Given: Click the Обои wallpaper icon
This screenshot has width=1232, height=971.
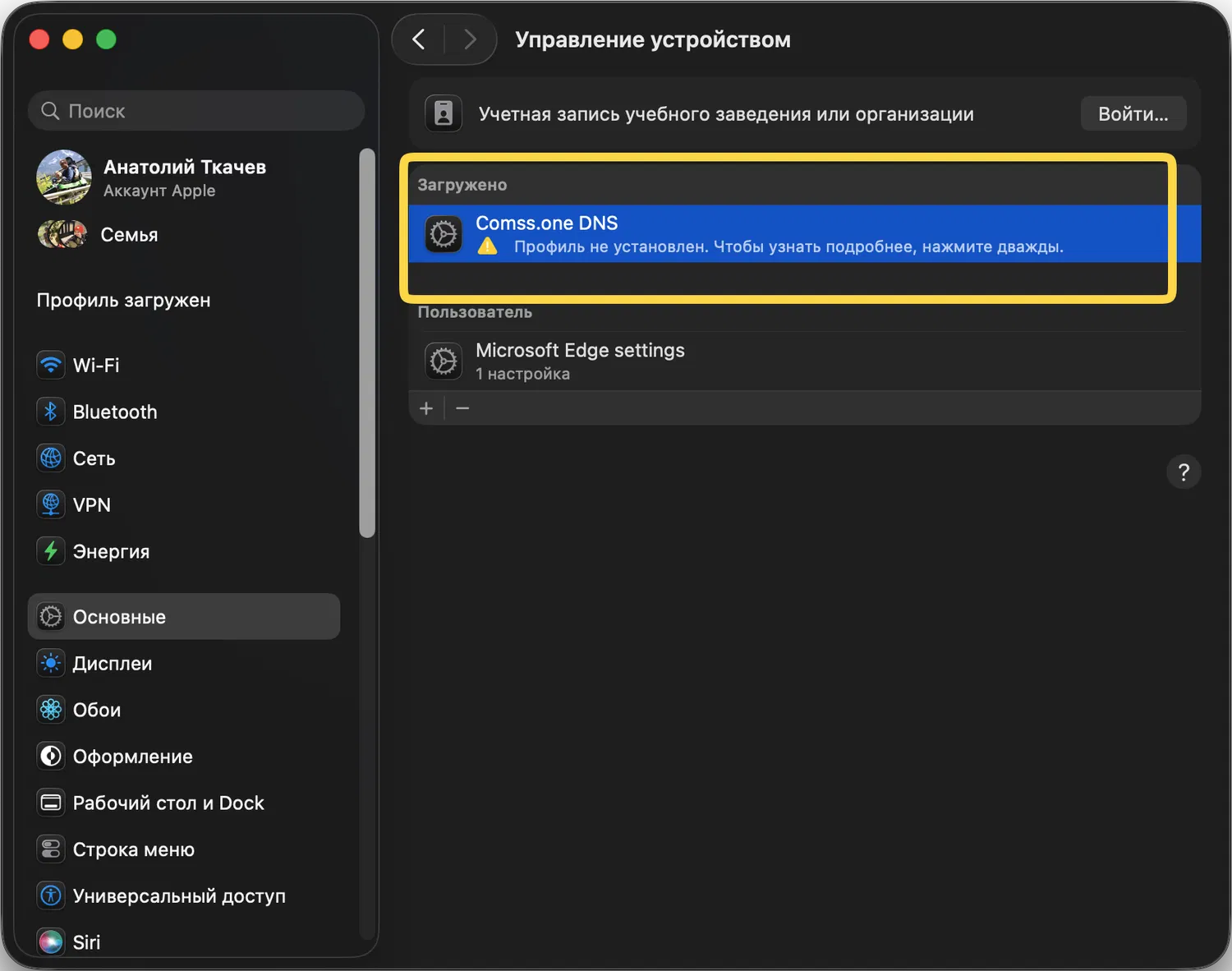Looking at the screenshot, I should click(x=51, y=710).
